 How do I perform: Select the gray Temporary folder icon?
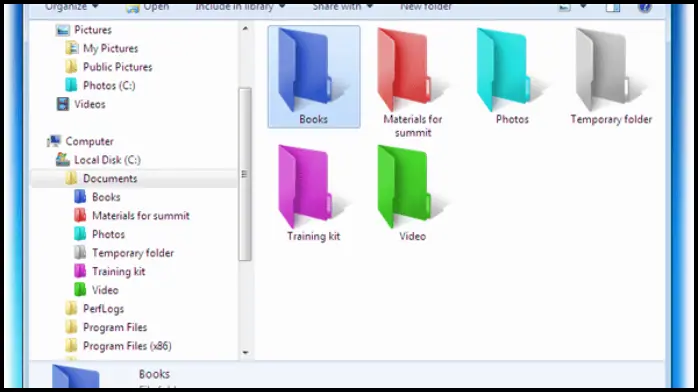(x=611, y=70)
